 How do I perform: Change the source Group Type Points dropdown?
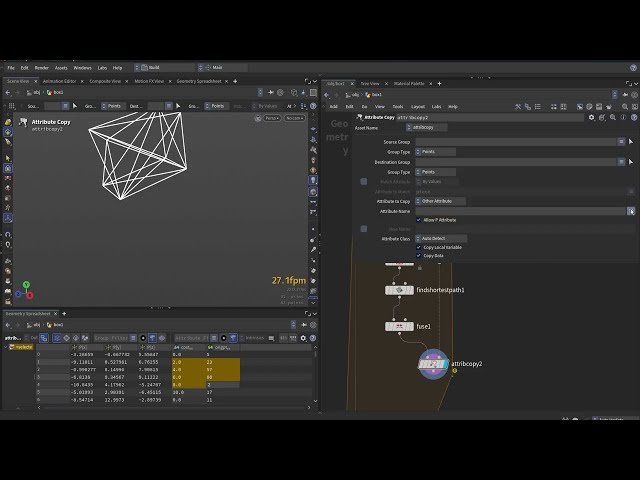(436, 152)
